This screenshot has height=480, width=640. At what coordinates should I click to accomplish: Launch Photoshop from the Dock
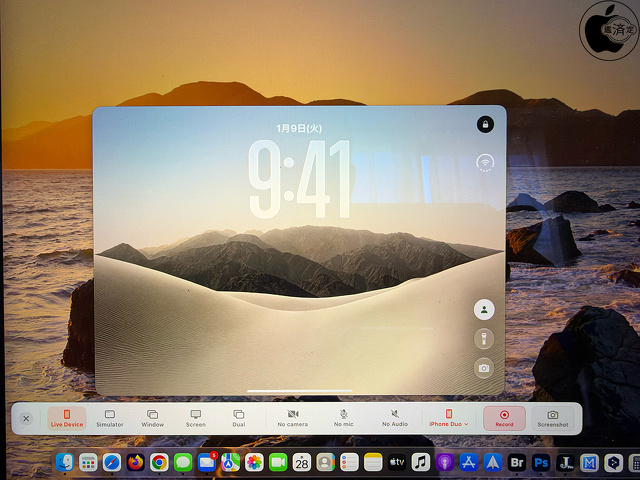541,462
